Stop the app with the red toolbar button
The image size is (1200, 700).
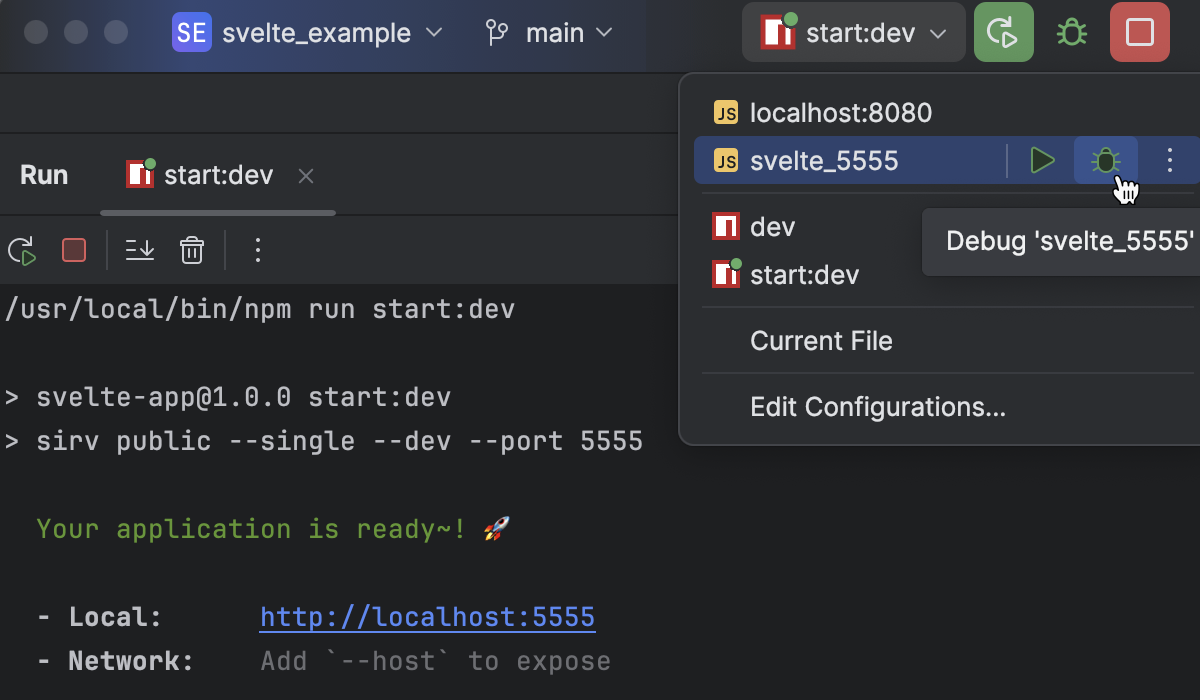pyautogui.click(x=1139, y=32)
